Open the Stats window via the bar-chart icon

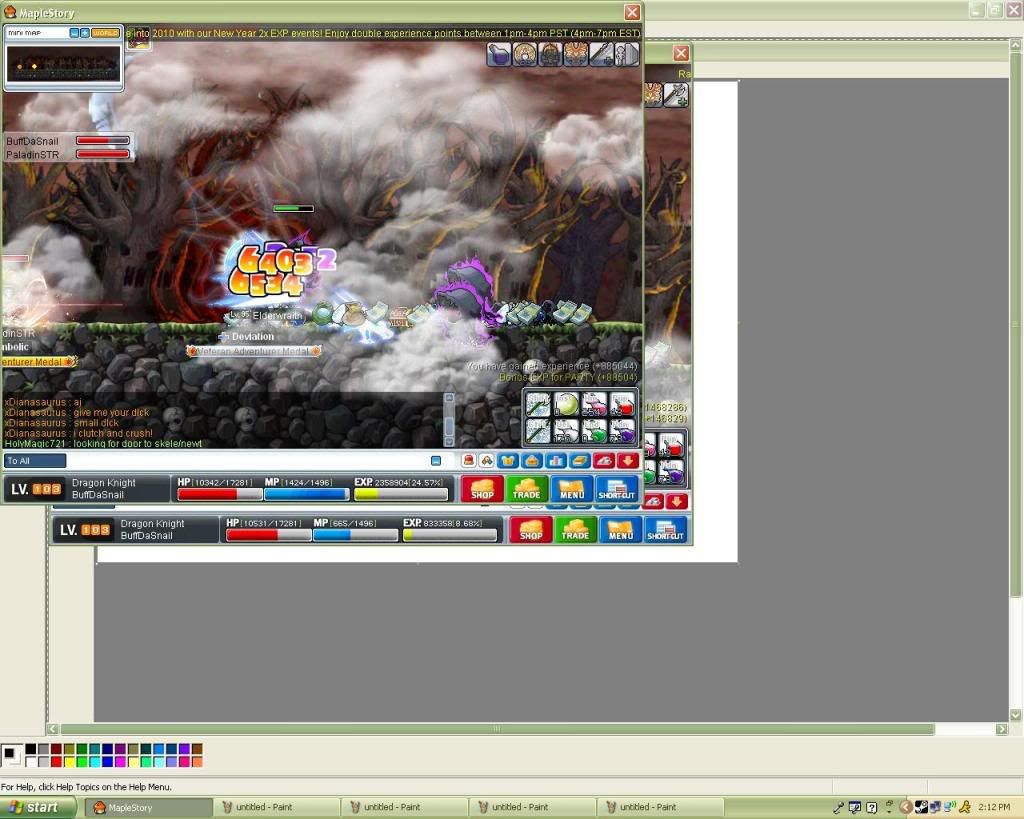click(556, 461)
